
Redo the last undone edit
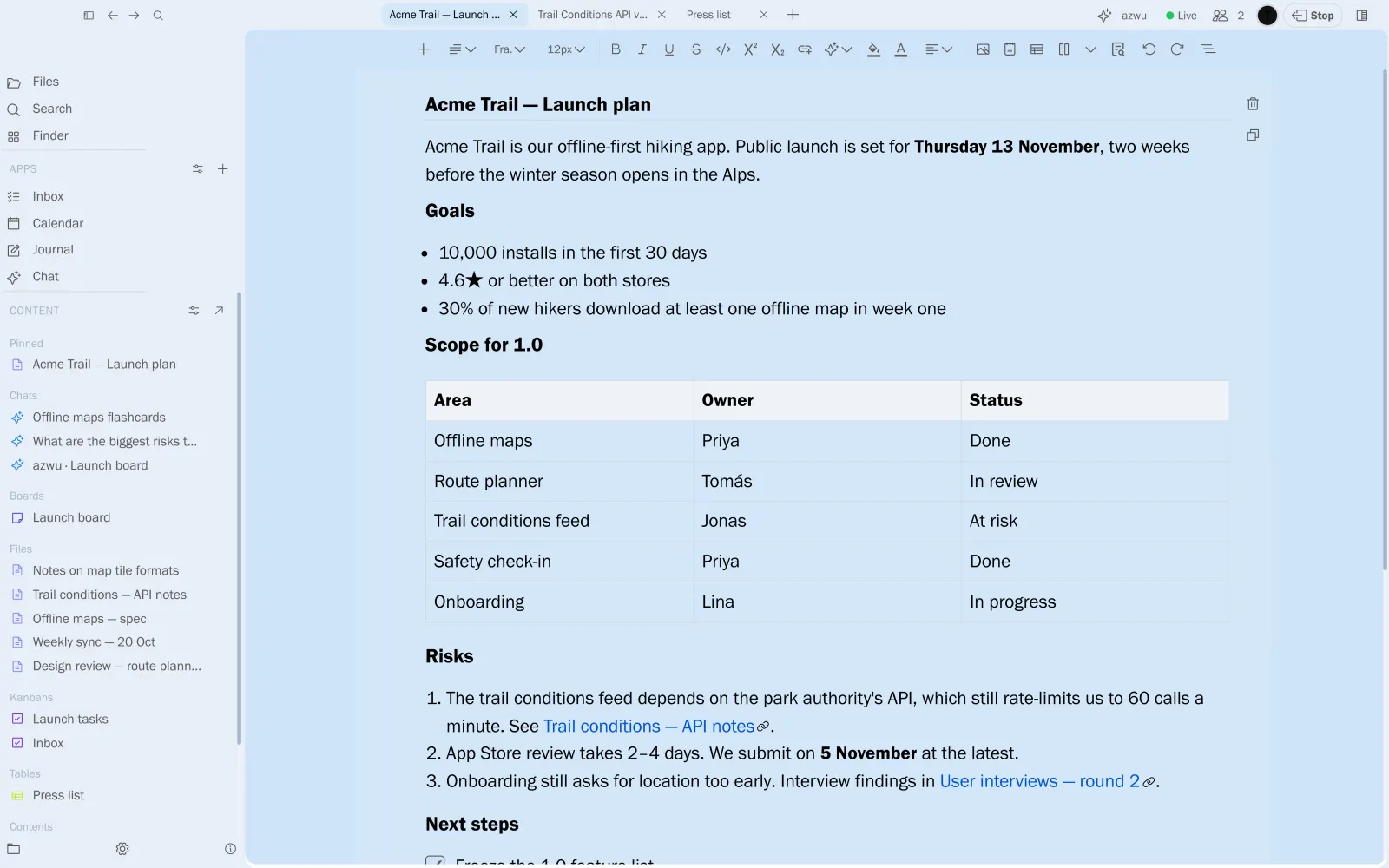point(1177,49)
